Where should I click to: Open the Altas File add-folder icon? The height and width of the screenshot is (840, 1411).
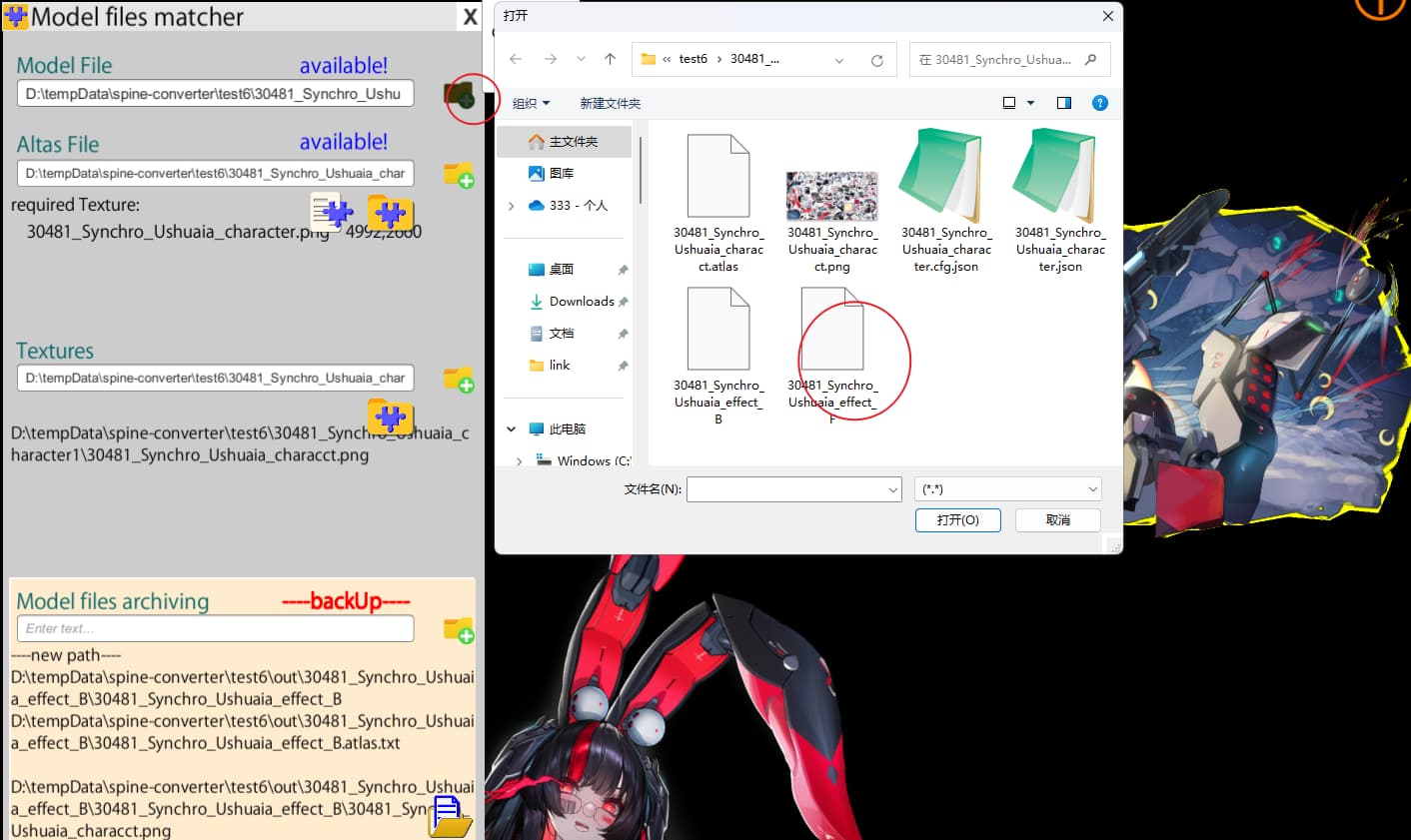tap(459, 175)
